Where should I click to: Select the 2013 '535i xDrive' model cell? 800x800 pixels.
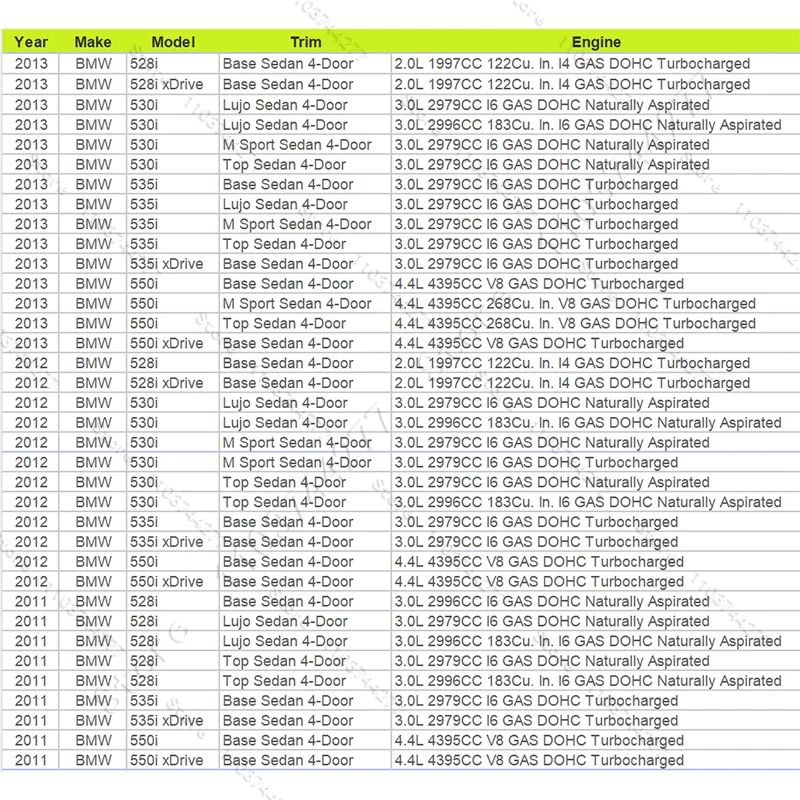pyautogui.click(x=173, y=264)
